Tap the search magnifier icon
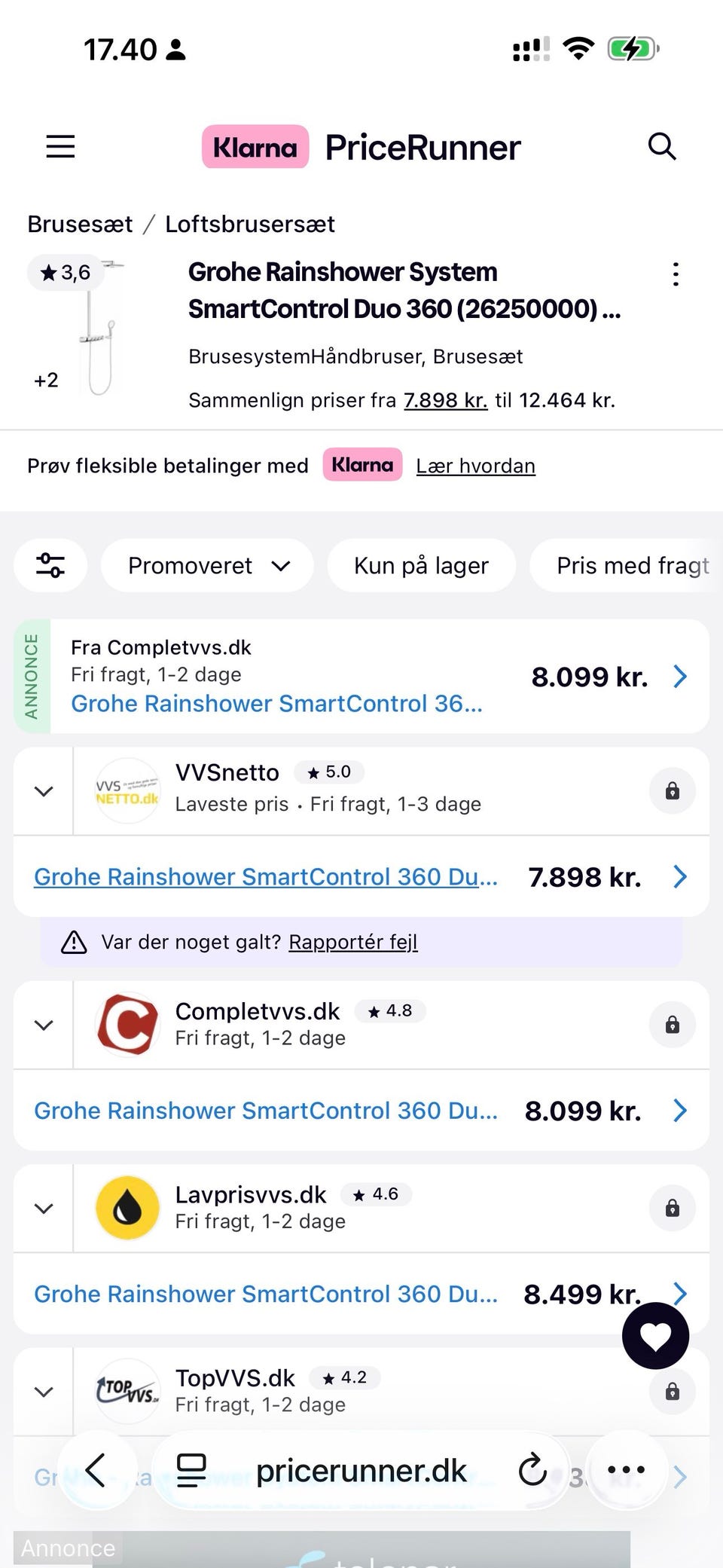The image size is (723, 1568). pyautogui.click(x=662, y=146)
